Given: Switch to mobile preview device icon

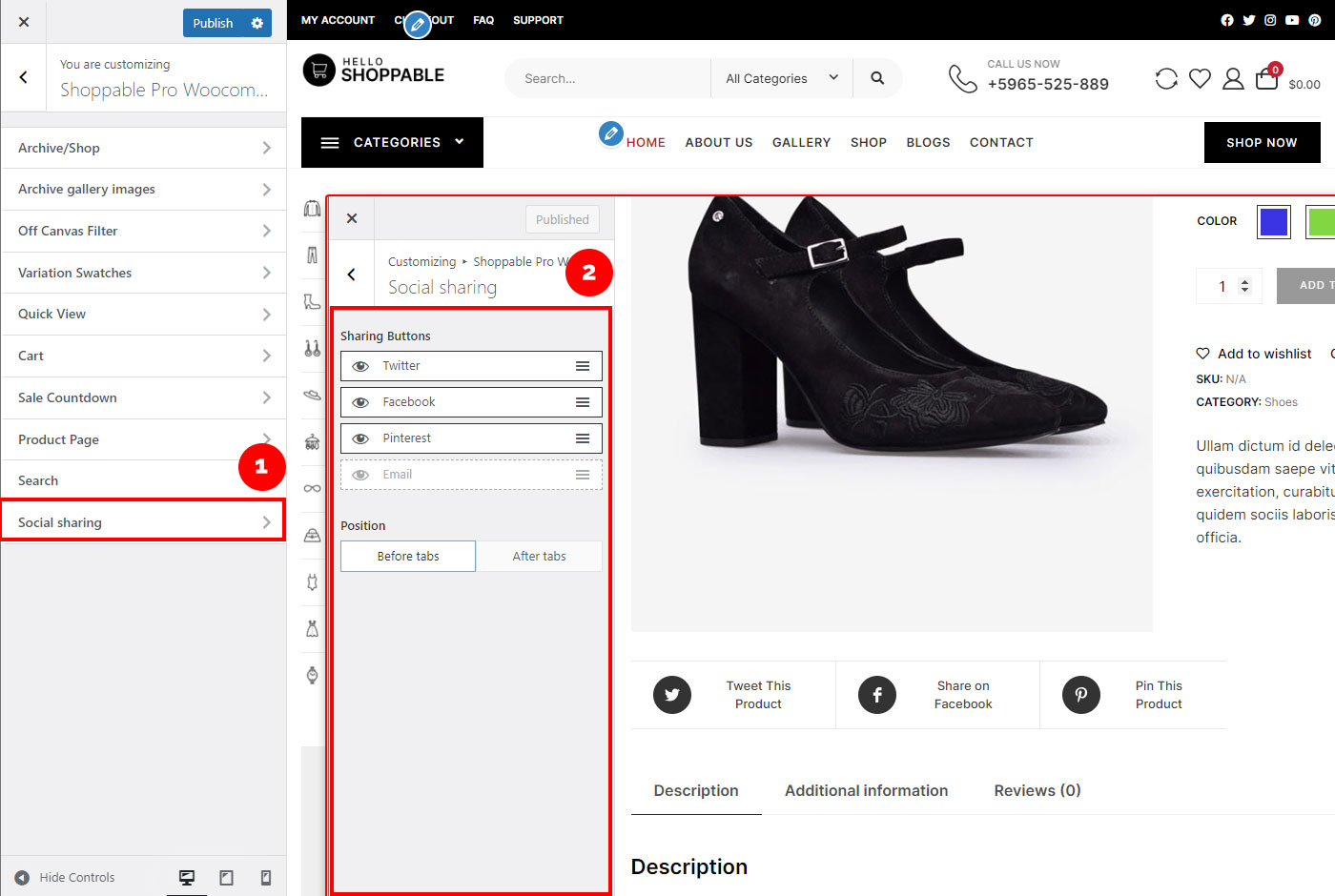Looking at the screenshot, I should (266, 878).
